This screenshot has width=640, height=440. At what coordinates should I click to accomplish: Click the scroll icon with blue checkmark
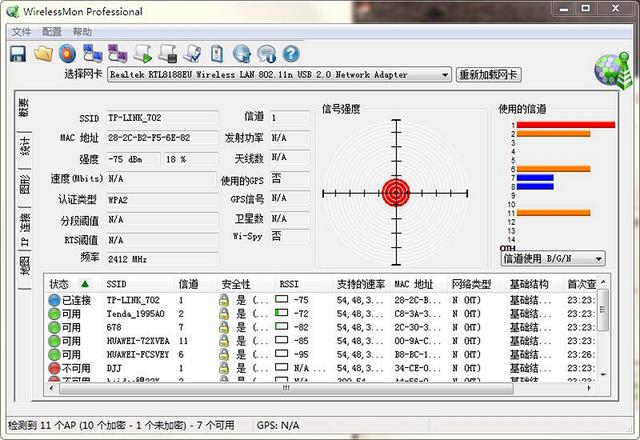click(192, 53)
